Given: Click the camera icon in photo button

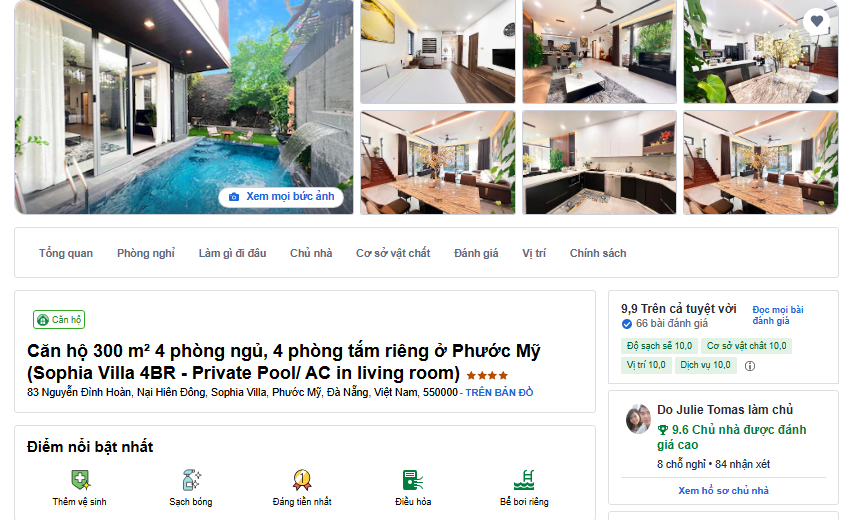Looking at the screenshot, I should [234, 197].
